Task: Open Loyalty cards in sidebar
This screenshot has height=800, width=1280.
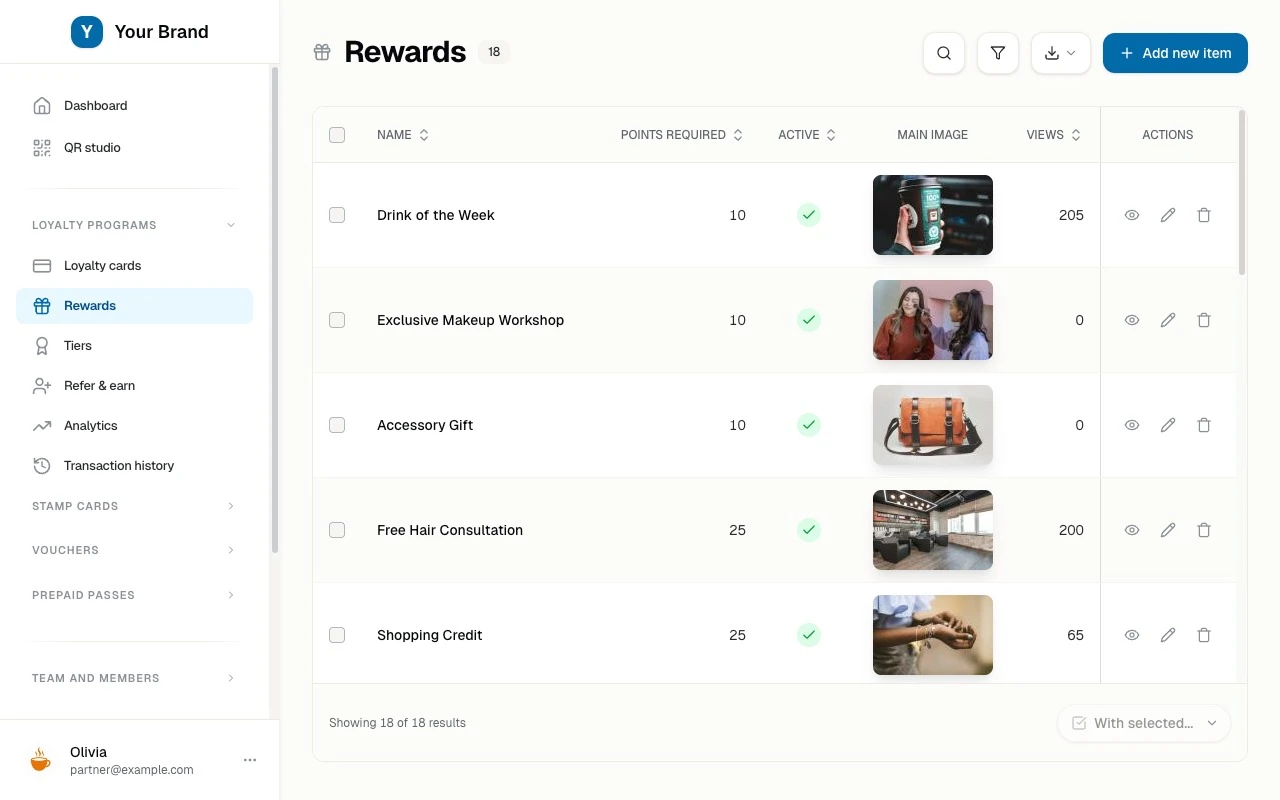Action: pos(135,266)
